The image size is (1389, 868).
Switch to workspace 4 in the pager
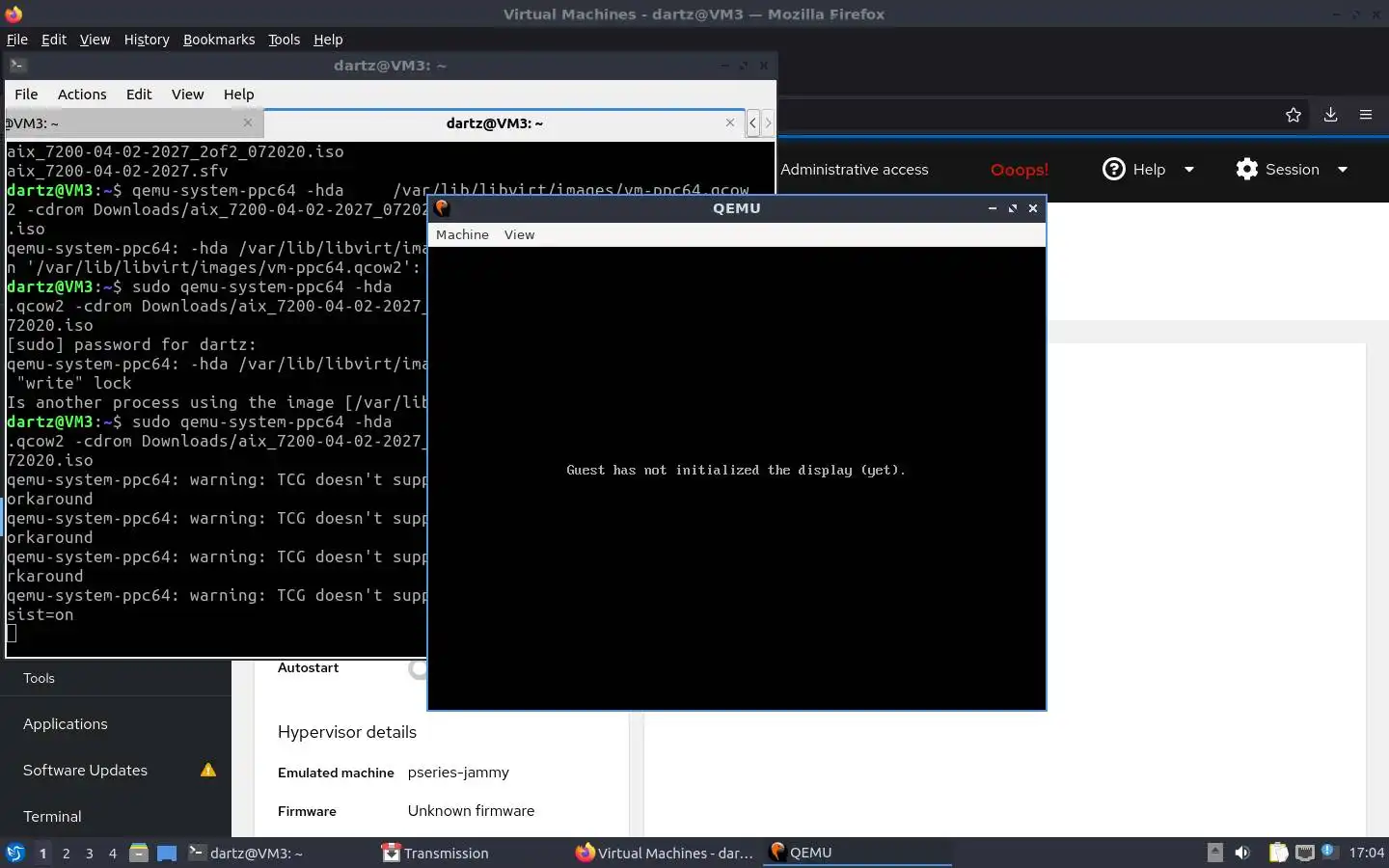(113, 853)
